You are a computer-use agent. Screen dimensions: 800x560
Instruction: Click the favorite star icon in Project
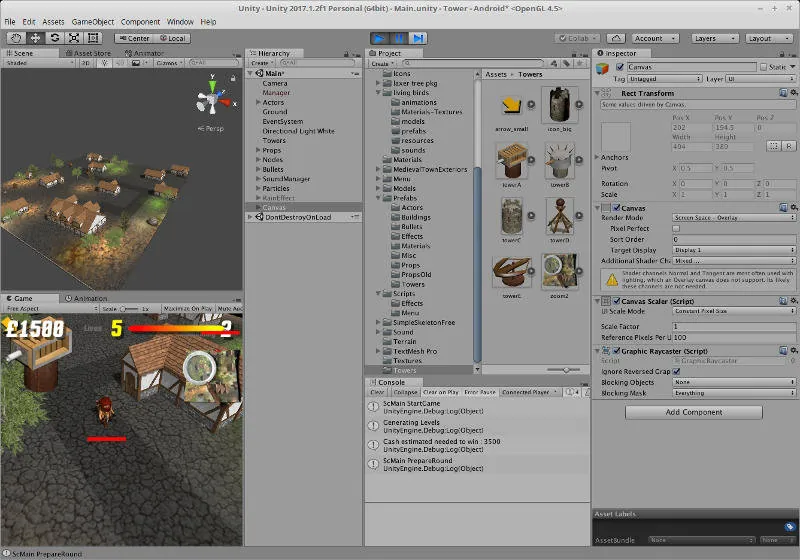coord(580,63)
